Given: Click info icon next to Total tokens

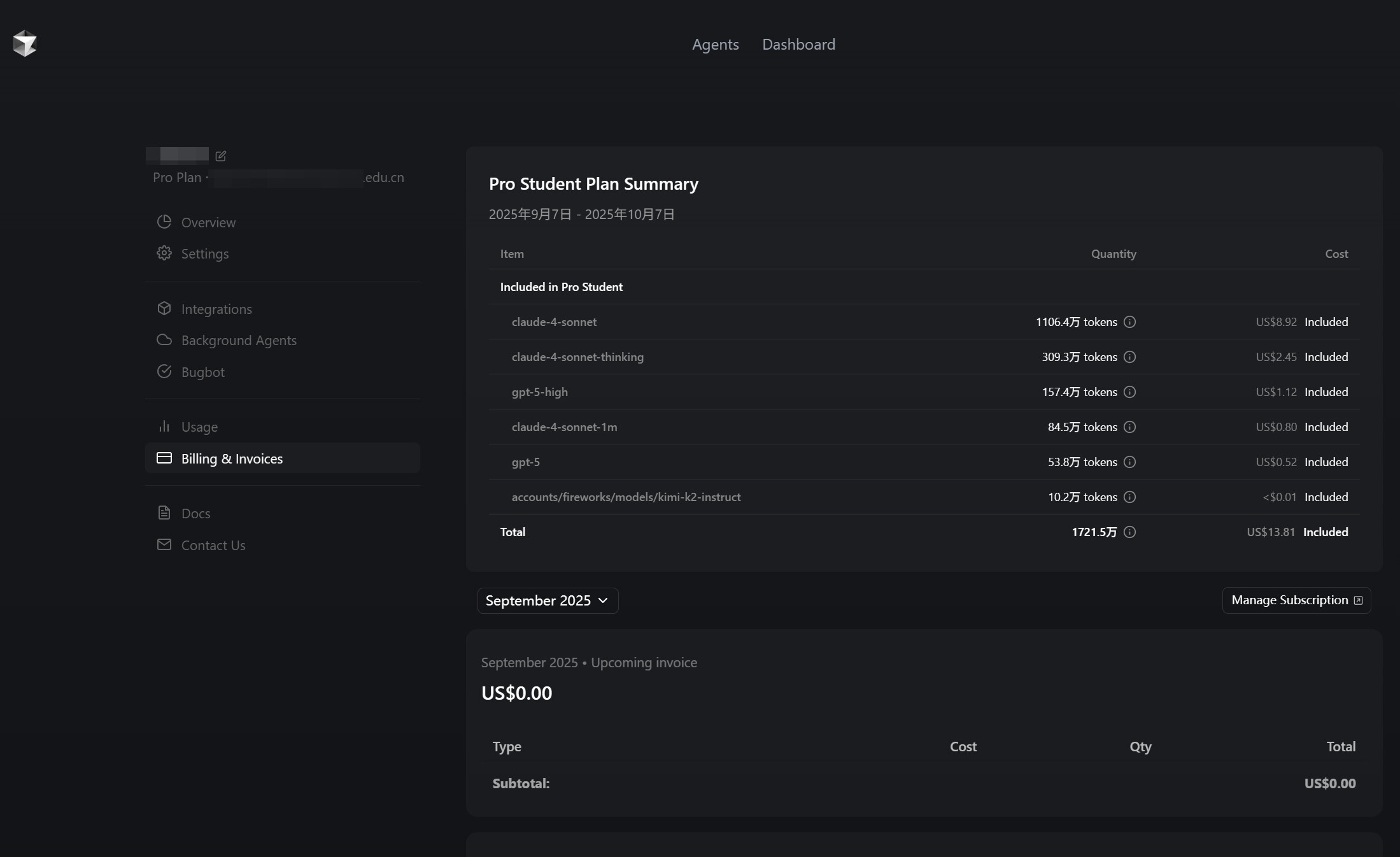Looking at the screenshot, I should coord(1129,532).
